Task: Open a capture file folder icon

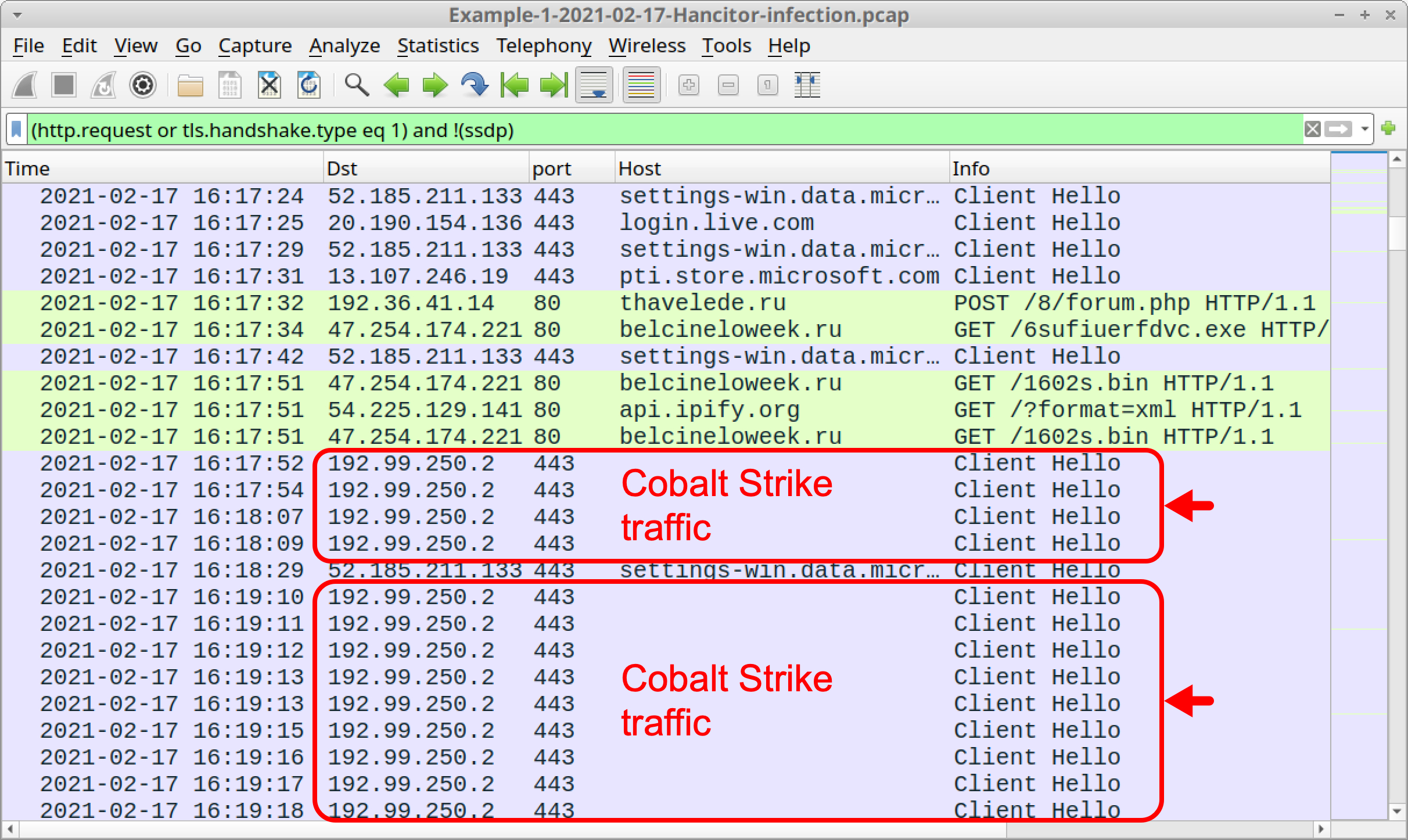Action: pyautogui.click(x=190, y=85)
